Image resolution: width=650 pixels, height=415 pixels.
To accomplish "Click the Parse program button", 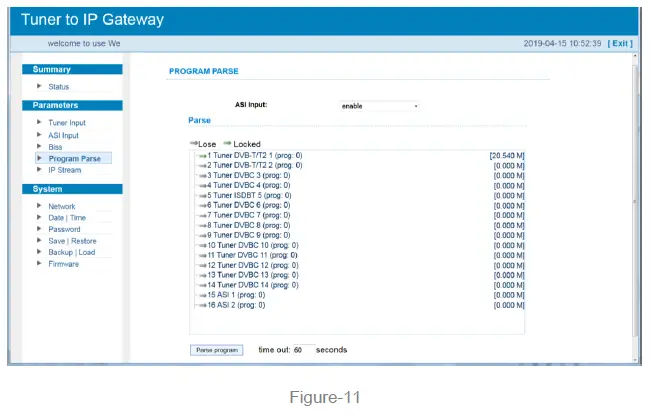I will point(216,350).
